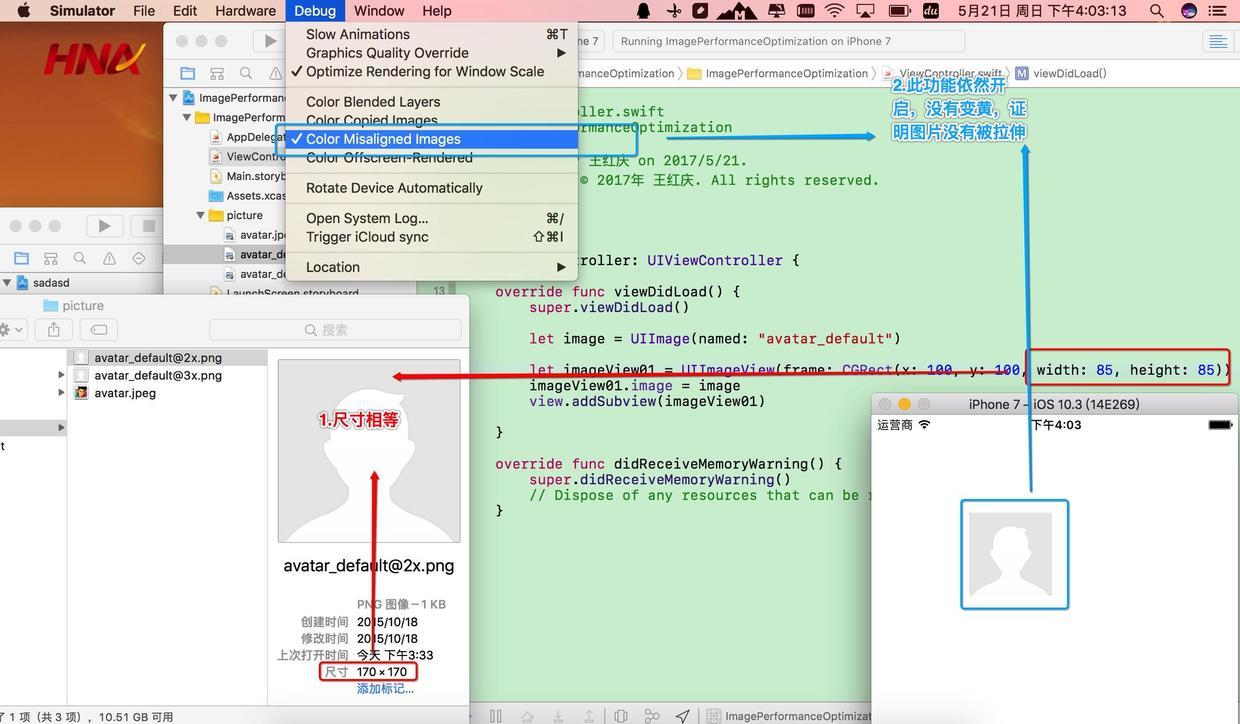Select Main.storyboard in navigator

coord(247,176)
